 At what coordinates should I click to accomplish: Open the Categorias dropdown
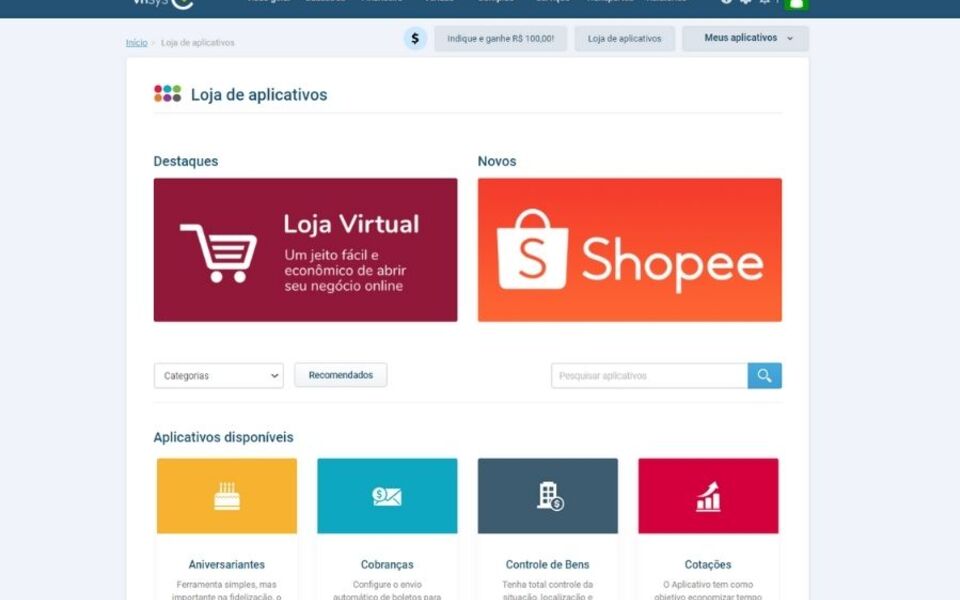pyautogui.click(x=219, y=375)
